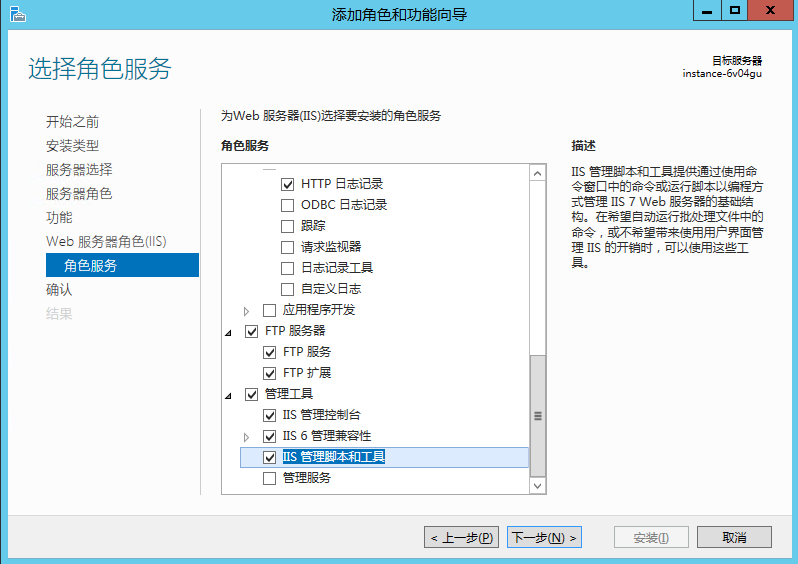798x564 pixels.
Task: Click the scroll down arrow of role list
Action: pyautogui.click(x=537, y=486)
